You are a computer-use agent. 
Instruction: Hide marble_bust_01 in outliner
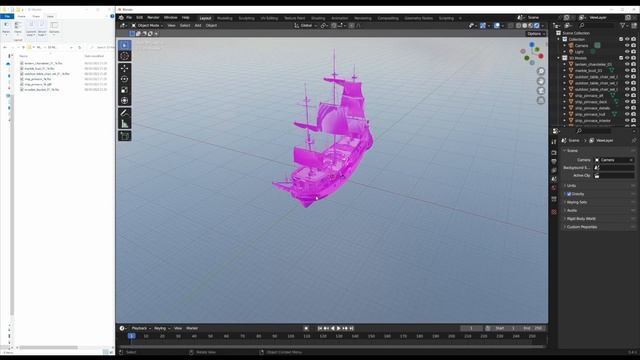[x=627, y=71]
